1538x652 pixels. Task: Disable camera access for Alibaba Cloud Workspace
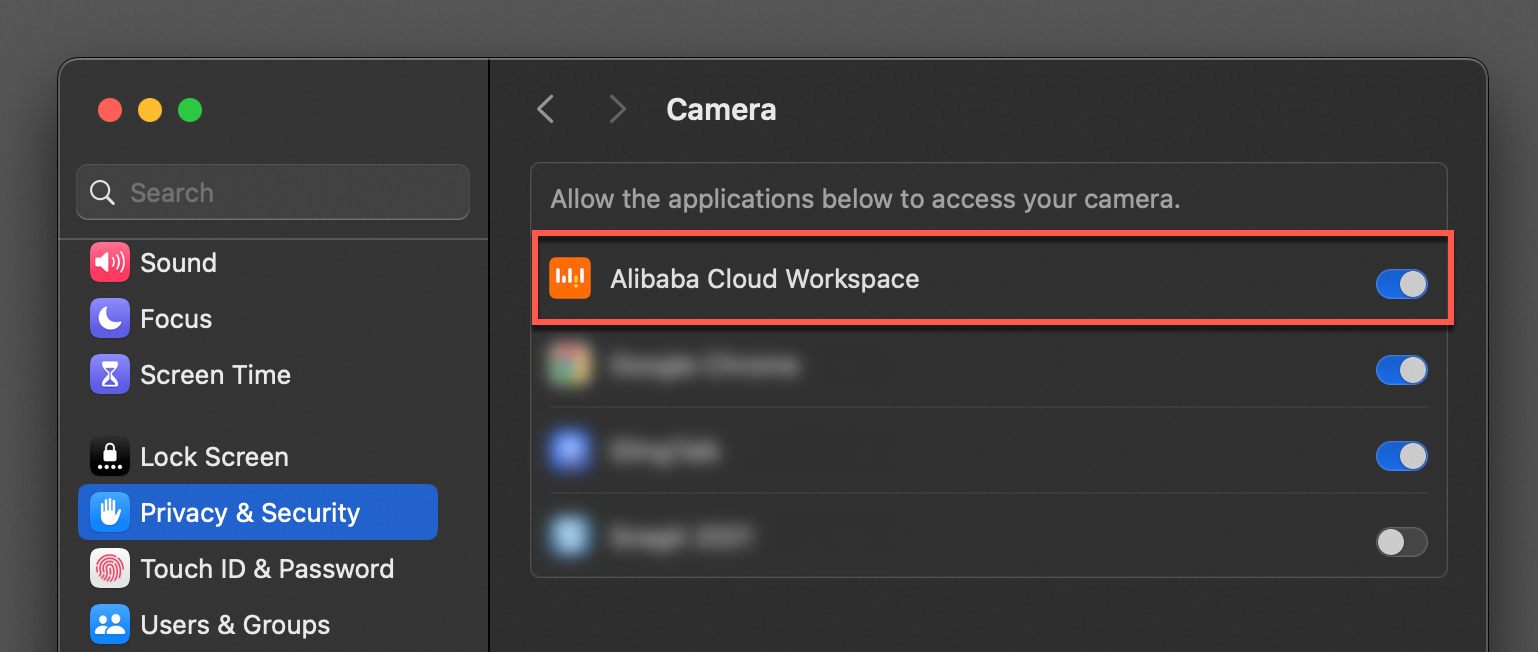click(1401, 284)
